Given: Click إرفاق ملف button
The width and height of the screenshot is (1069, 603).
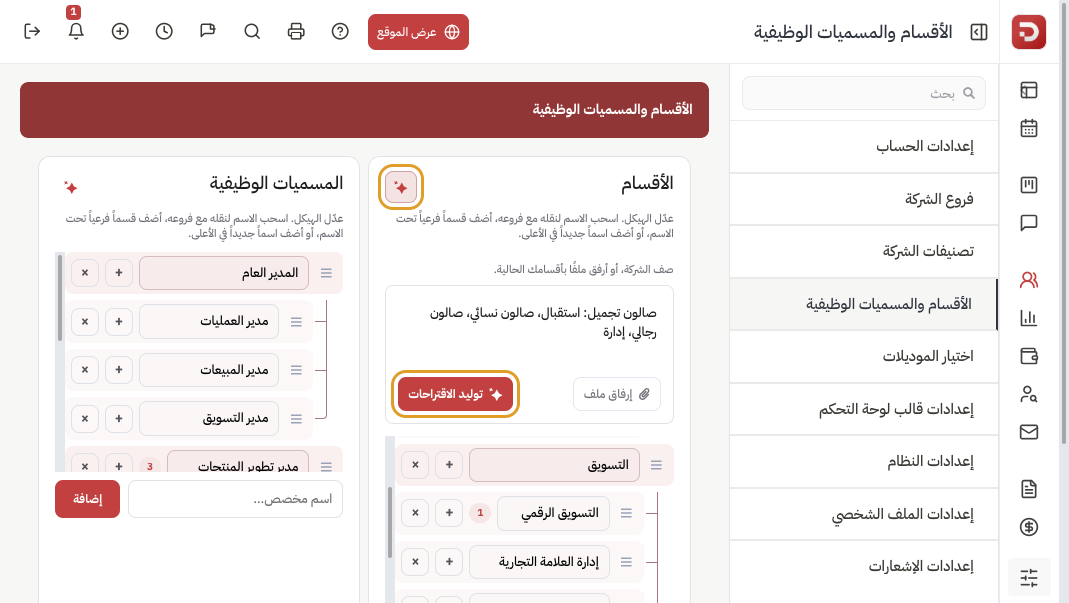Looking at the screenshot, I should click(x=617, y=394).
